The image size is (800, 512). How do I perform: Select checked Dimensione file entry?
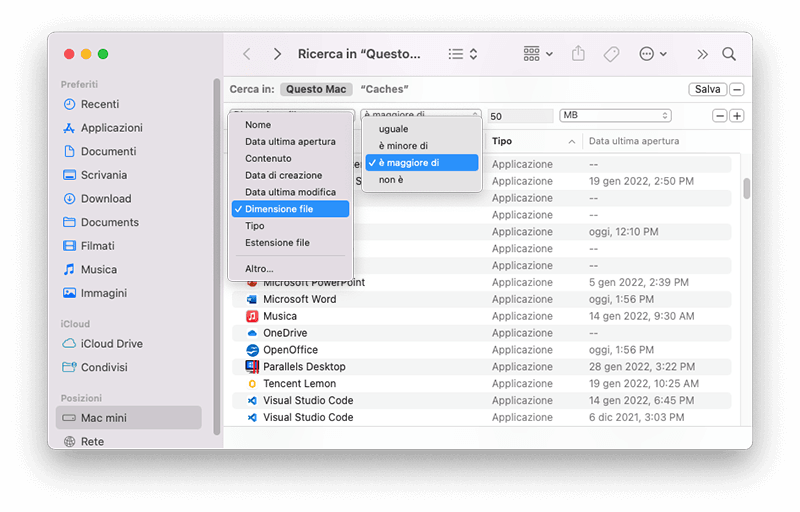coord(290,209)
